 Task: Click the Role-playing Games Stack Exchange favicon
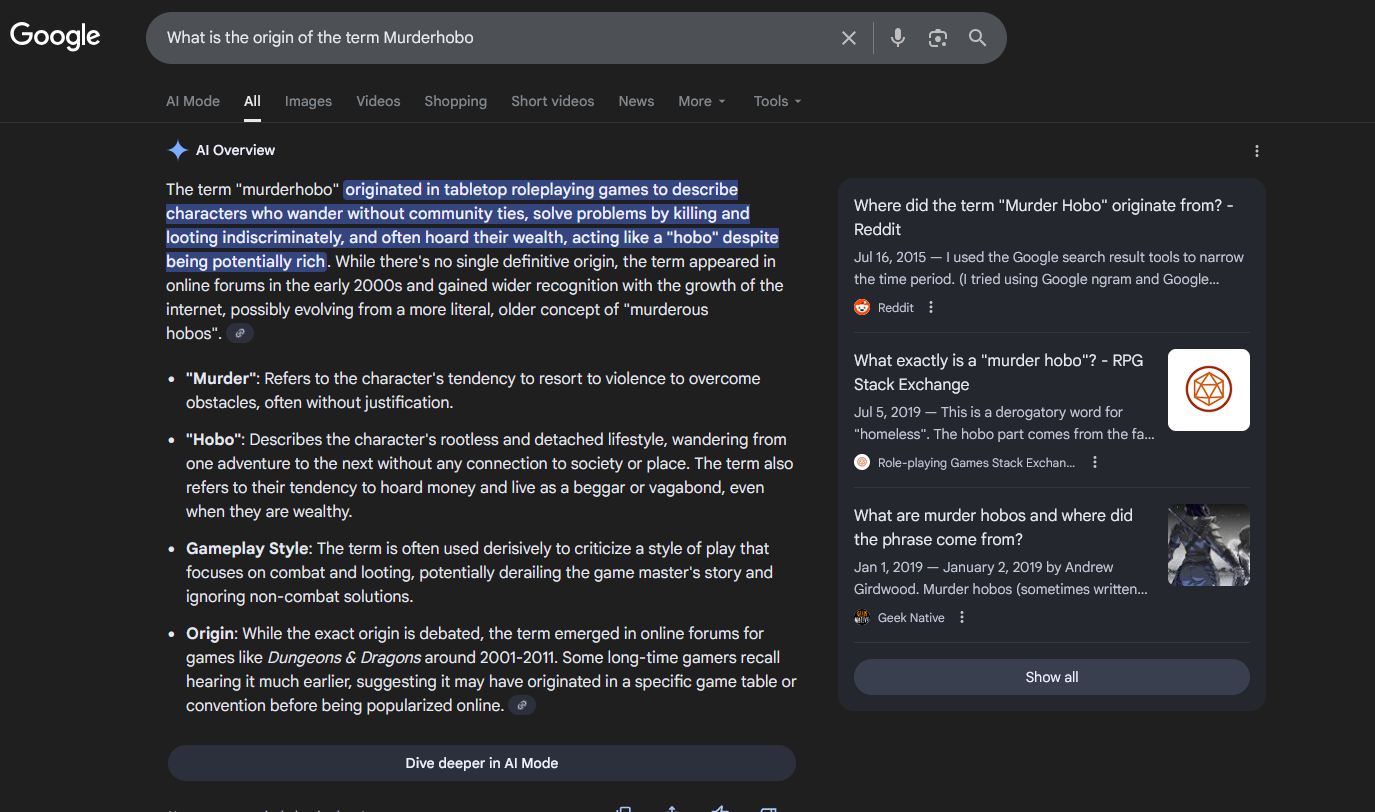tap(862, 462)
